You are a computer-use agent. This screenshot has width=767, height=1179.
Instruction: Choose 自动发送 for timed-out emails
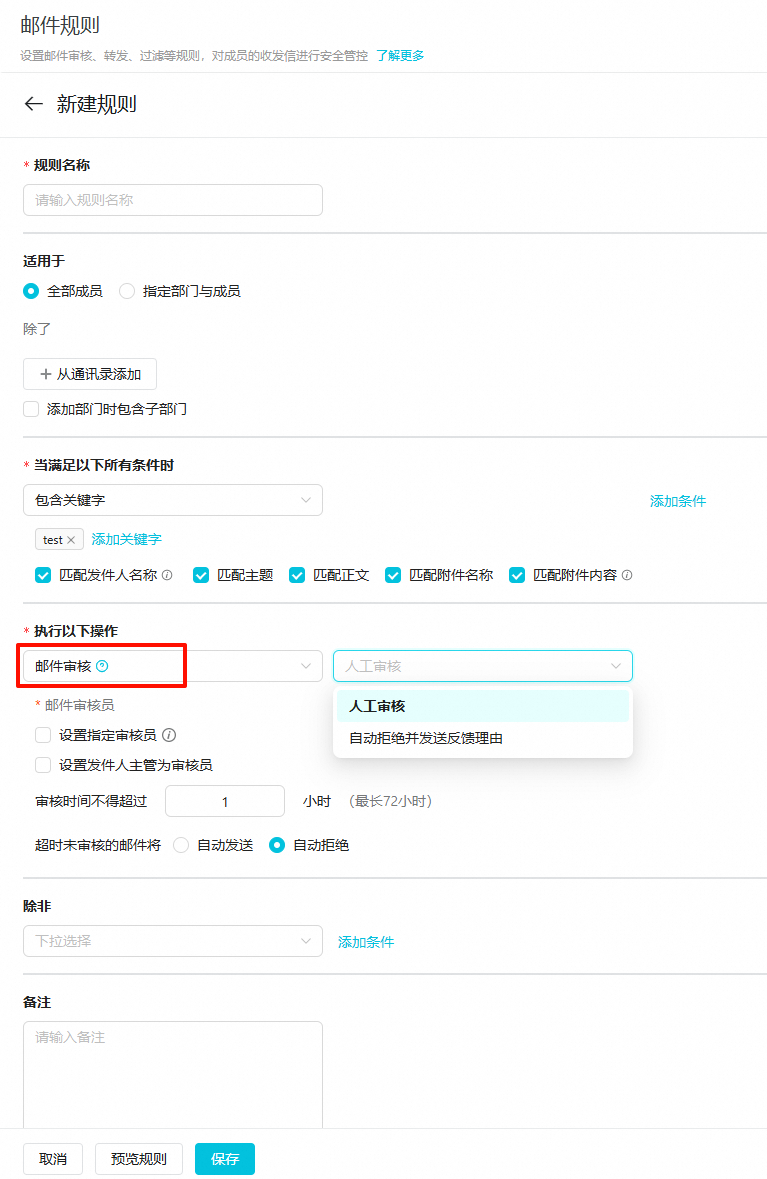(181, 845)
